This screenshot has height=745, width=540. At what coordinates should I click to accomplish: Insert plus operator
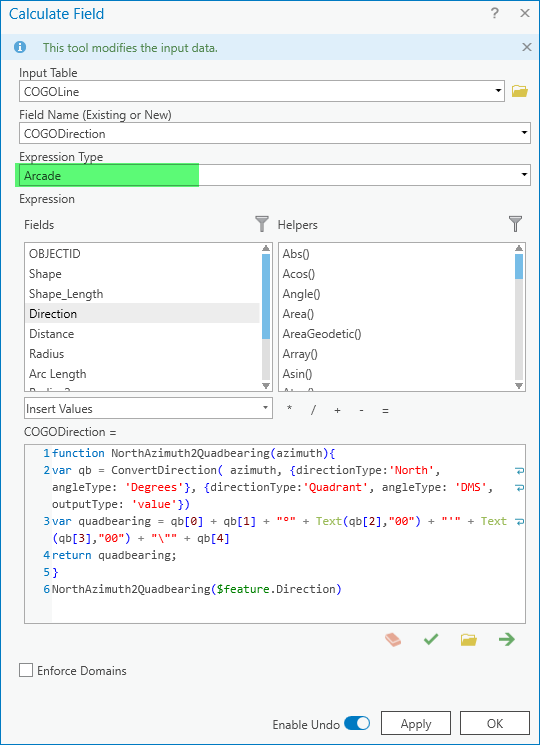pyautogui.click(x=337, y=410)
